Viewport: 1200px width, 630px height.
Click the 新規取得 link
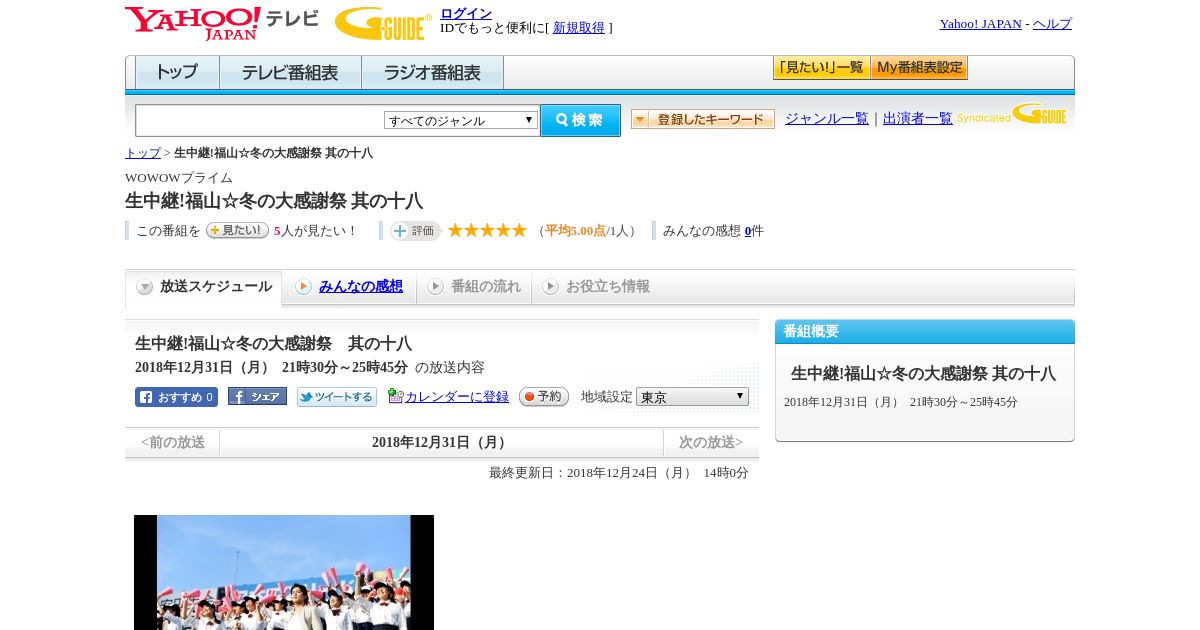579,28
